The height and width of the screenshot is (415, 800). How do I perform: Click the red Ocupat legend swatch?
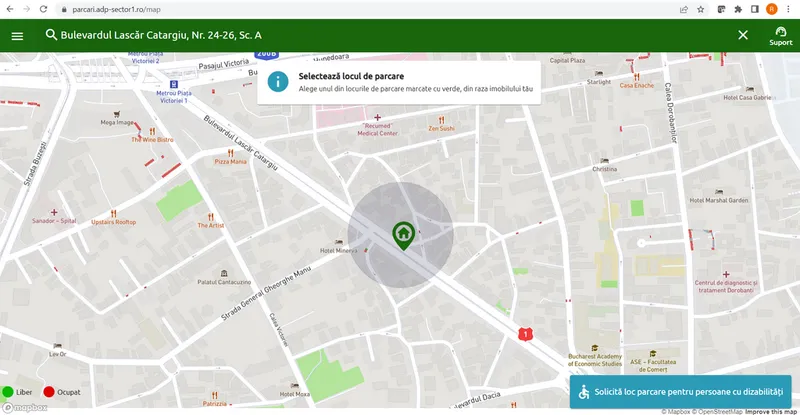point(48,392)
